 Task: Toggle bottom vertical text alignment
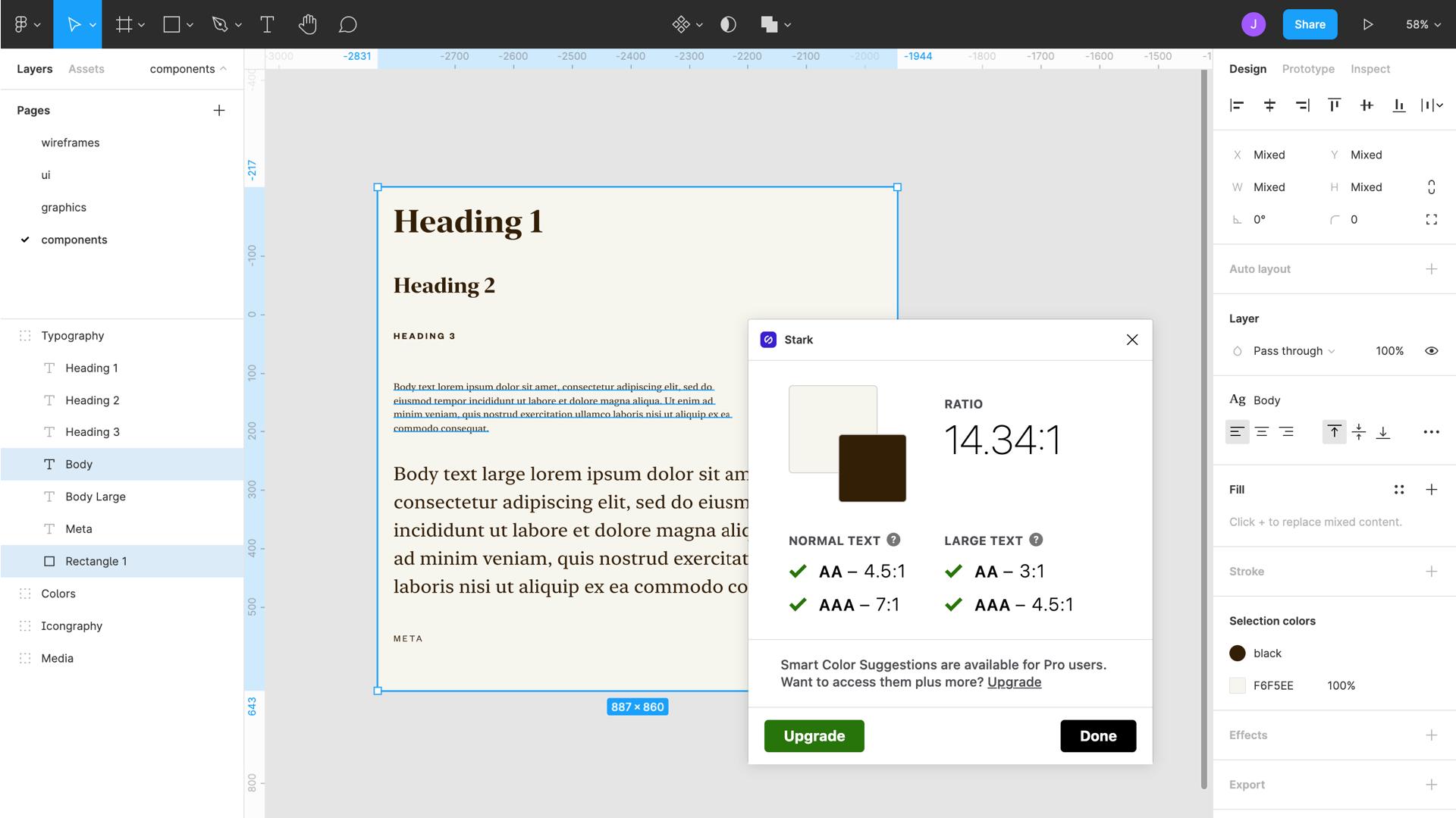1383,432
